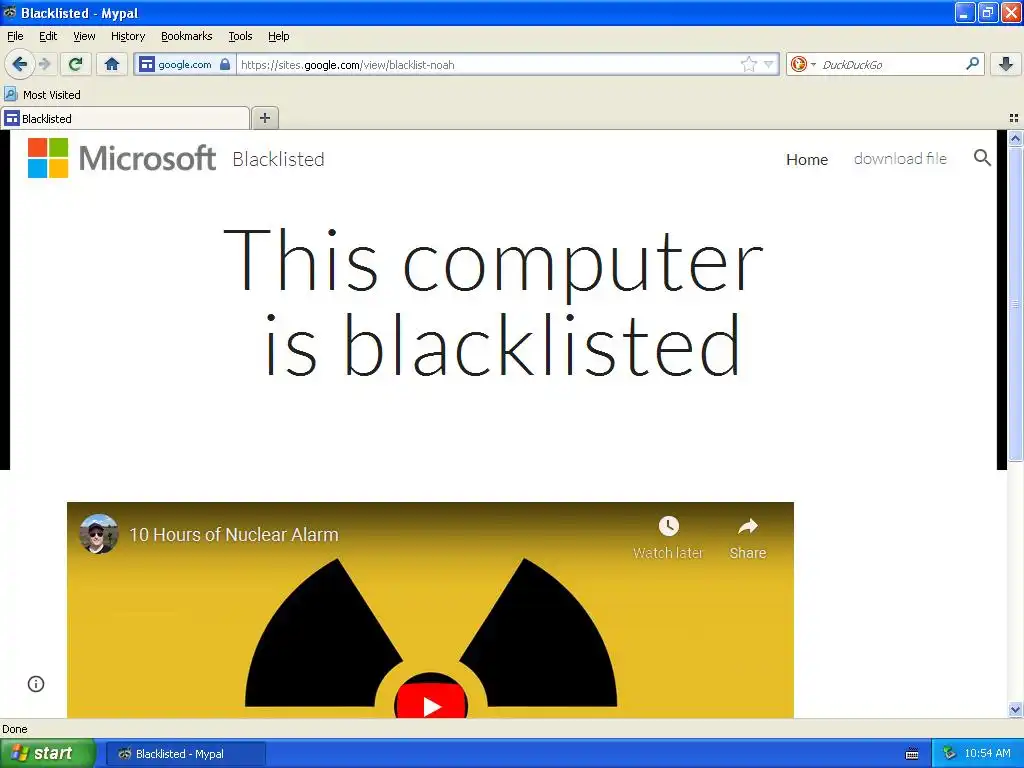Click the vertical scrollbar thumb
Image resolution: width=1024 pixels, height=768 pixels.
[1015, 304]
